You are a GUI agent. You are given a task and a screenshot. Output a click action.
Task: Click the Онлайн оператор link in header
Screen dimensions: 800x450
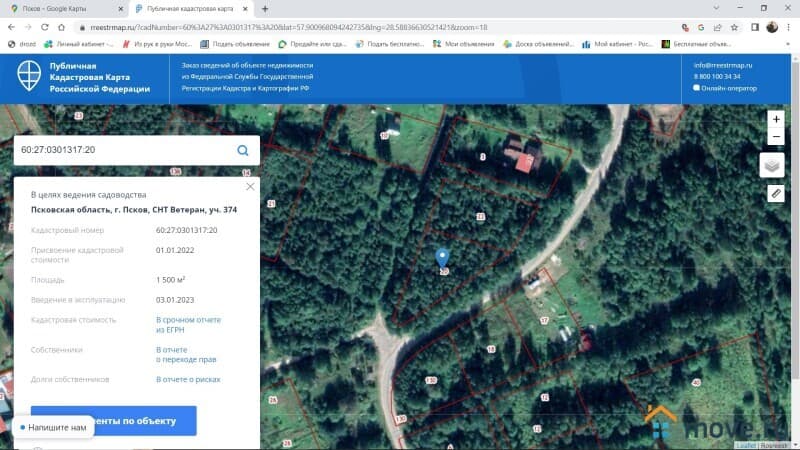pyautogui.click(x=725, y=88)
